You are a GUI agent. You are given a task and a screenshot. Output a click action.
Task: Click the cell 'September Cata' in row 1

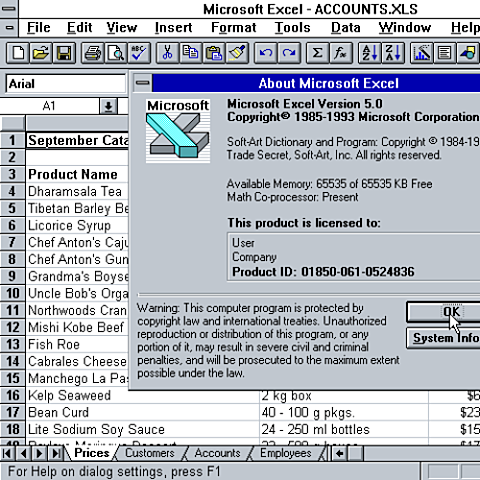coord(77,140)
